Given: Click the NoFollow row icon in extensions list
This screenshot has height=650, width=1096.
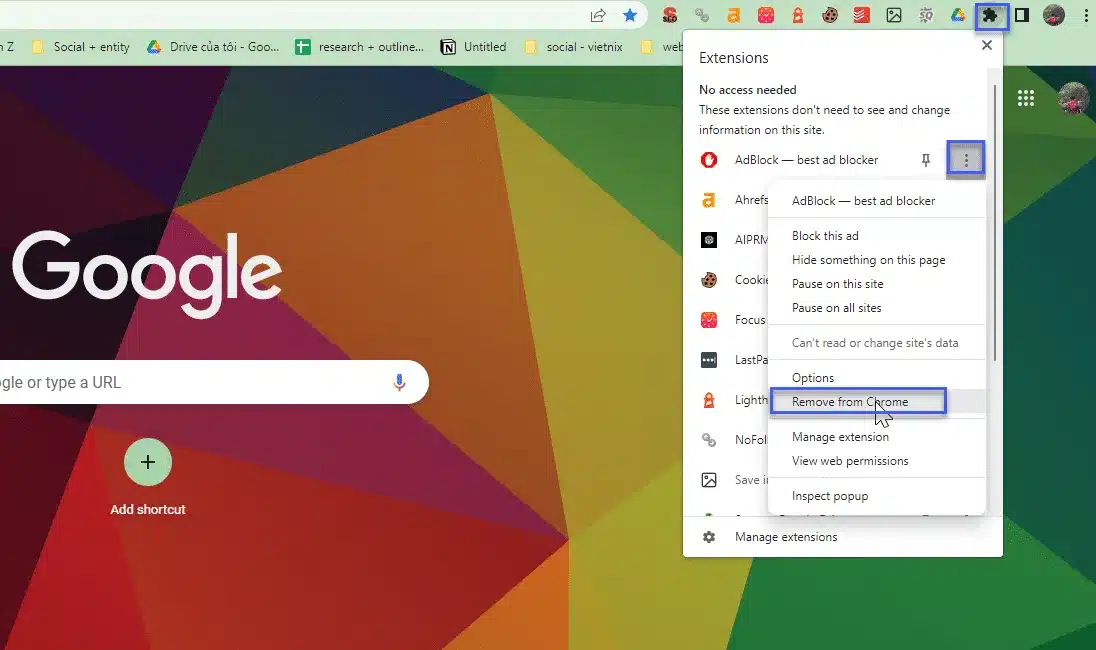Looking at the screenshot, I should [709, 440].
